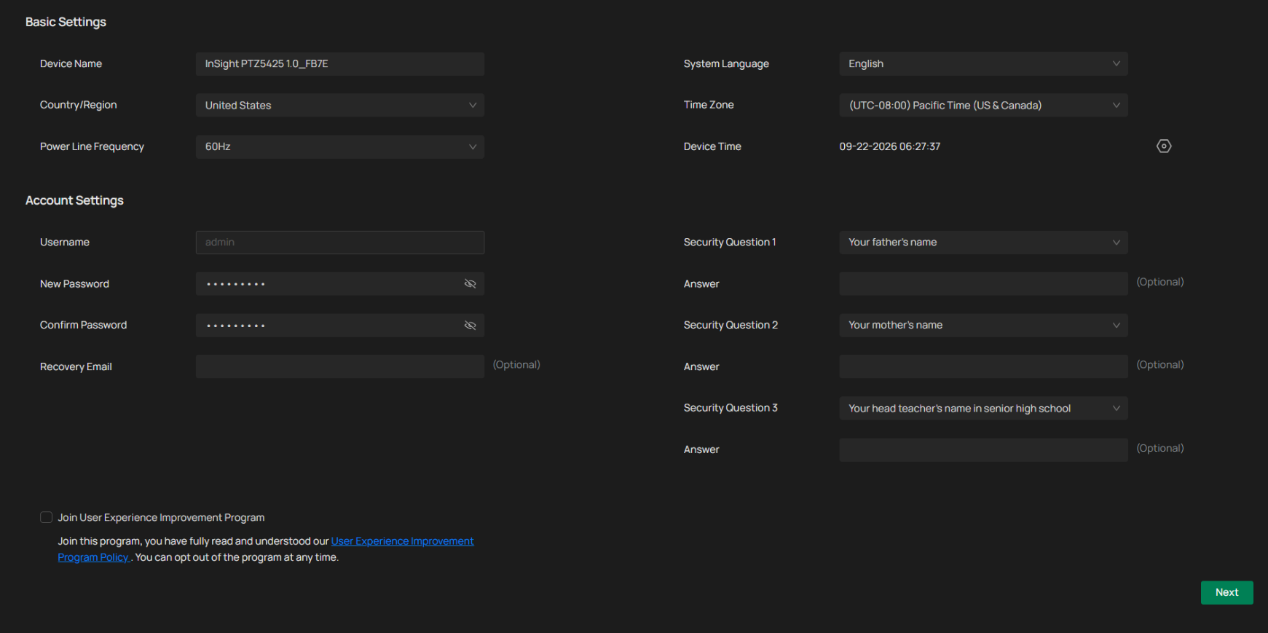This screenshot has height=633, width=1268.
Task: Click the Device Time label
Action: pos(713,146)
